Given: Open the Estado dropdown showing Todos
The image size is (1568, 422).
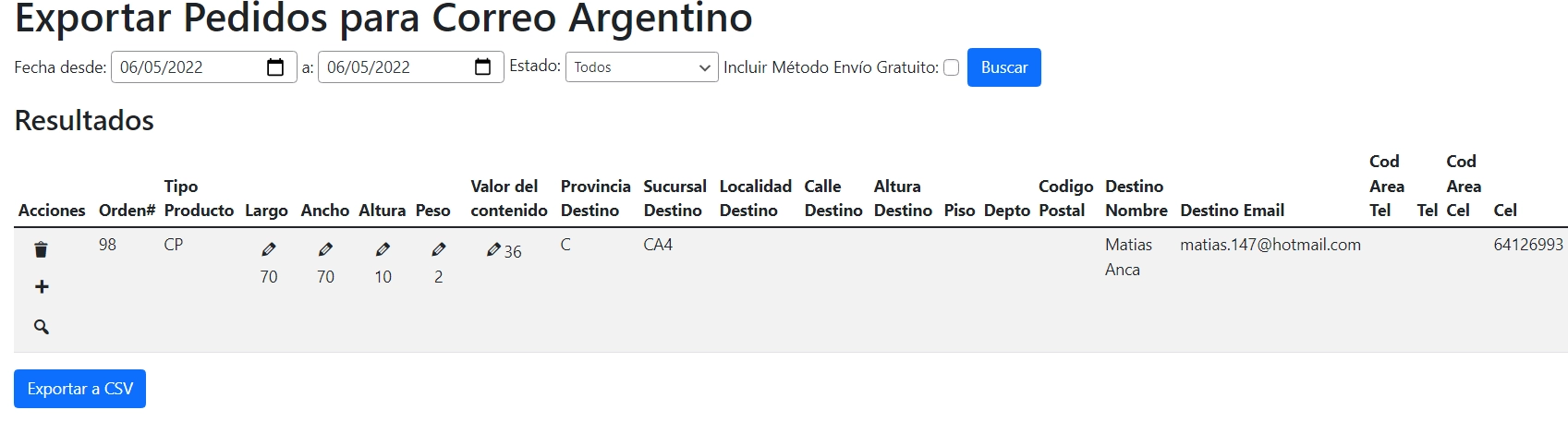Looking at the screenshot, I should click(x=641, y=67).
